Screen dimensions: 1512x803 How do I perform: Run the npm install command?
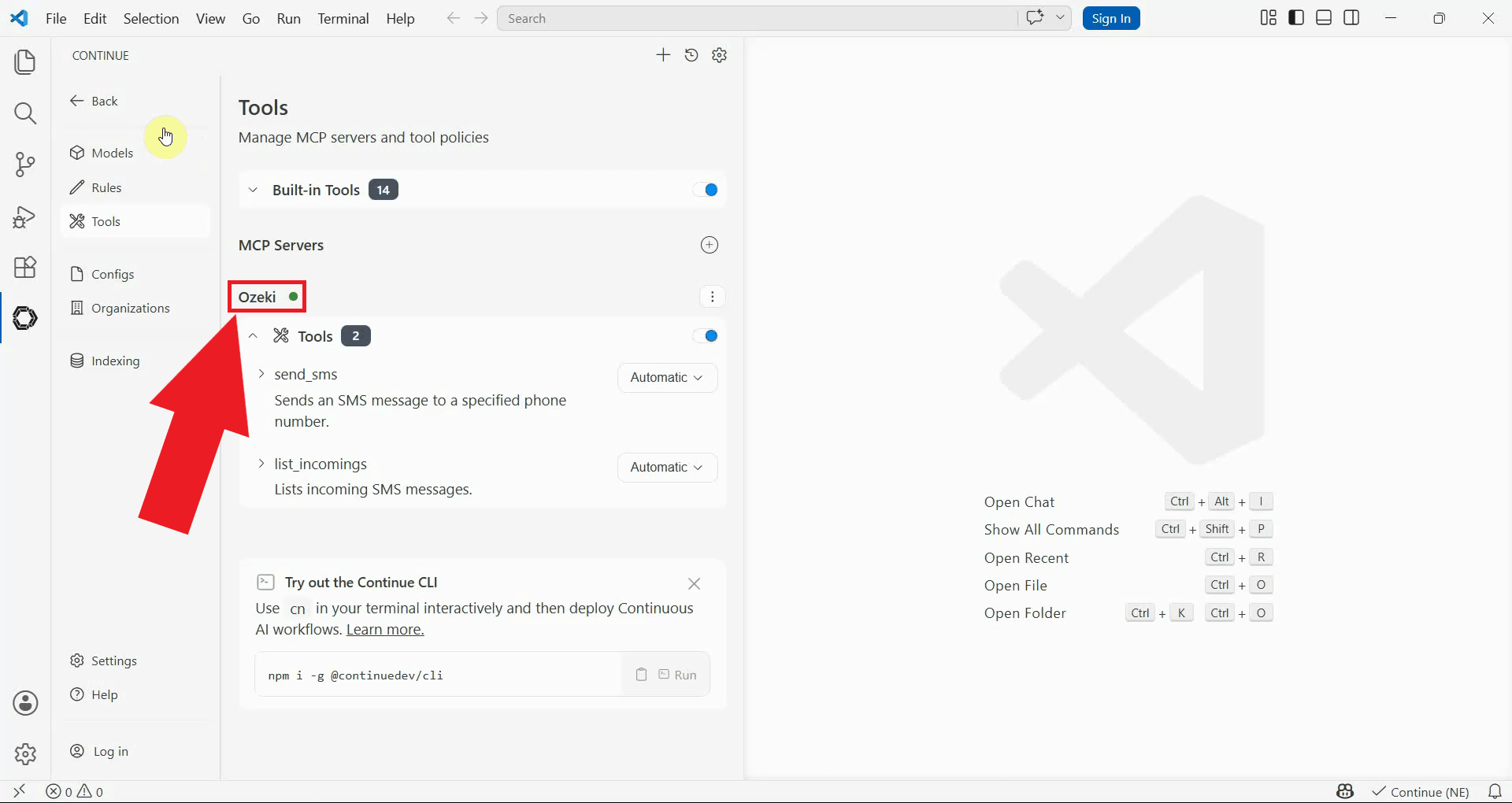(677, 675)
